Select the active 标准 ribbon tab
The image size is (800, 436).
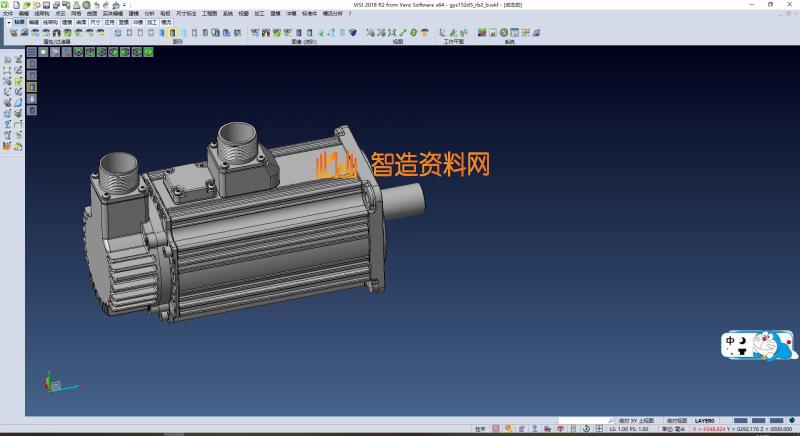[x=19, y=22]
